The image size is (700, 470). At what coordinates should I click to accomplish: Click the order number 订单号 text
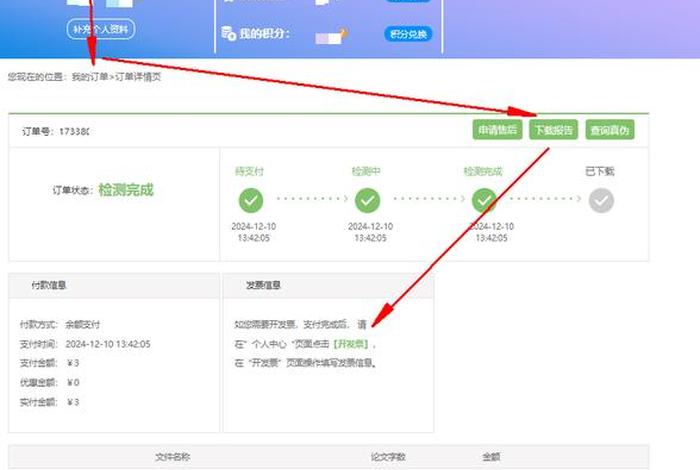coord(56,131)
